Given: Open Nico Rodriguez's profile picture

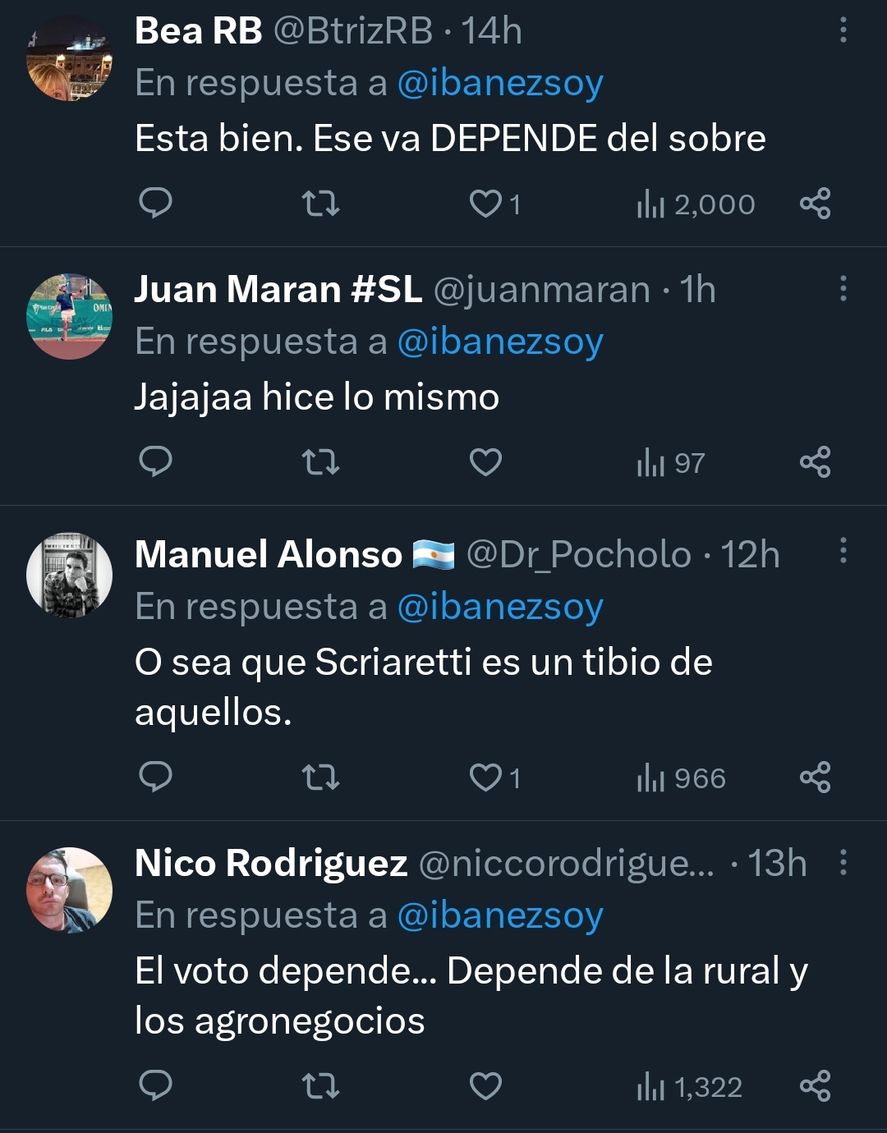Looking at the screenshot, I should (x=69, y=890).
